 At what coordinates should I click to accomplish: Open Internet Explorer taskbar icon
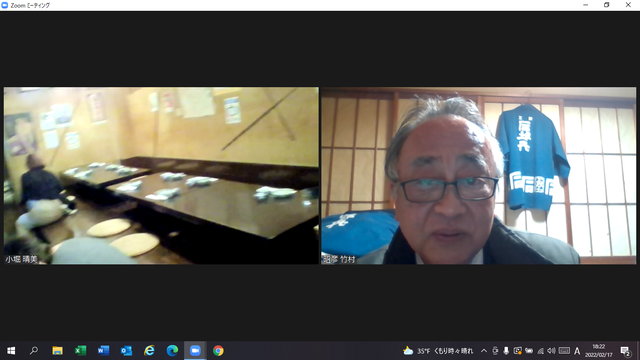click(149, 351)
